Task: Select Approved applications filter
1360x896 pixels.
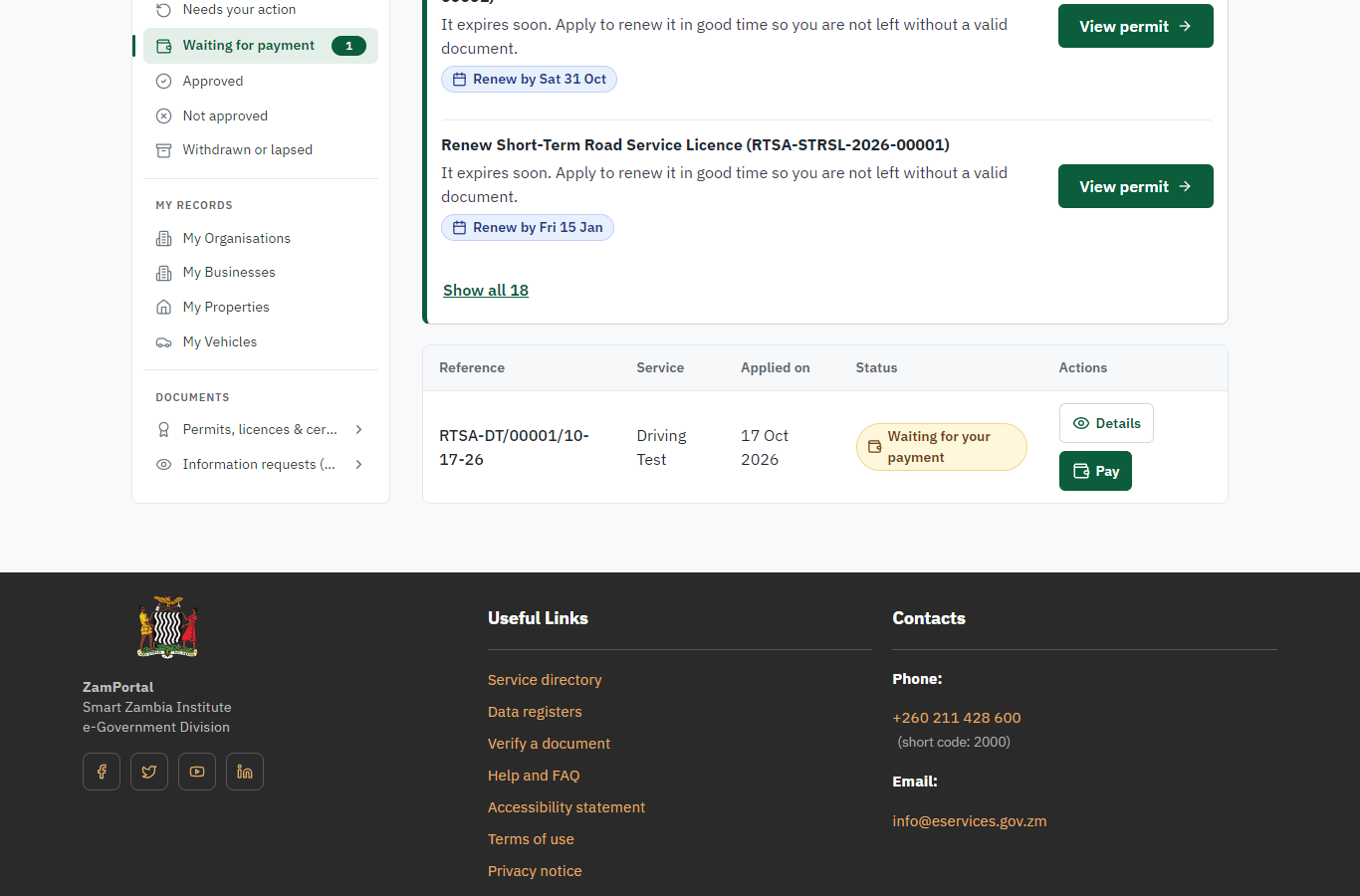Action: click(x=261, y=82)
